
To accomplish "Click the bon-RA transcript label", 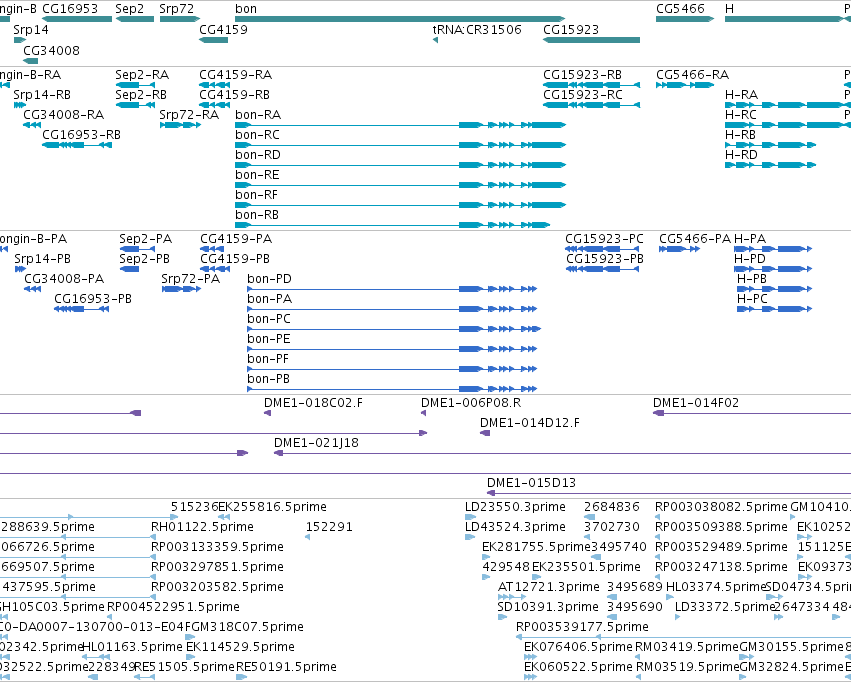I will point(258,114).
